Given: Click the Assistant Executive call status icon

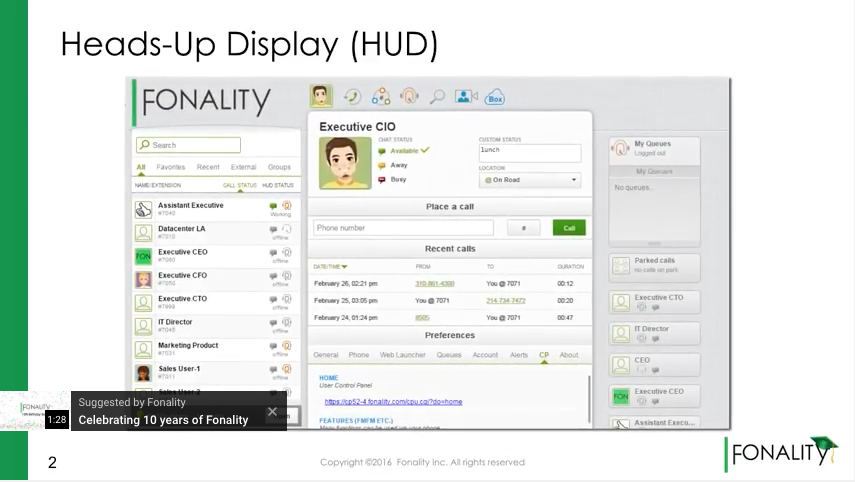Looking at the screenshot, I should (x=287, y=206).
